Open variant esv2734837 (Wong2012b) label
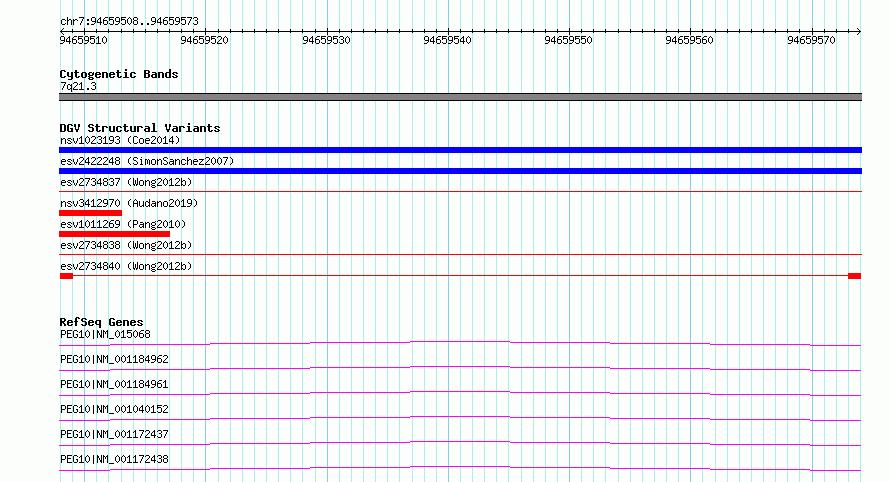 126,182
